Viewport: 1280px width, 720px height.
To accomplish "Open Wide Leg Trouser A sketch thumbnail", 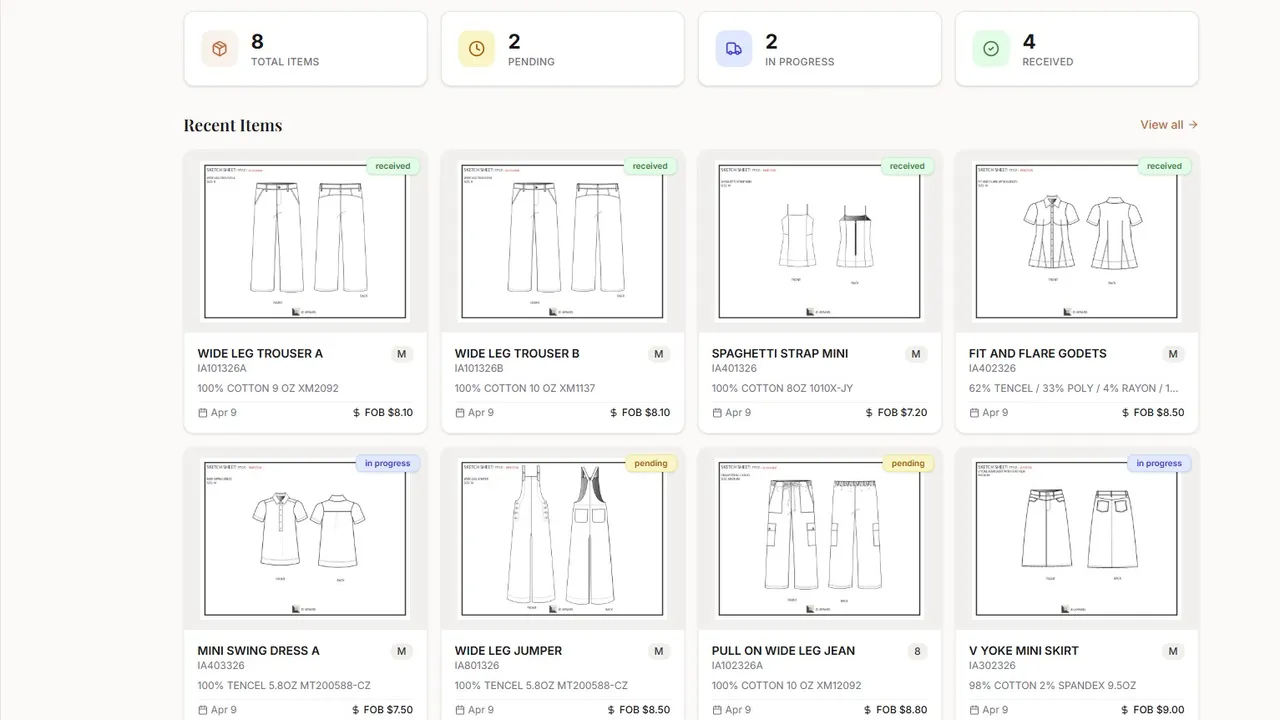I will tap(305, 241).
